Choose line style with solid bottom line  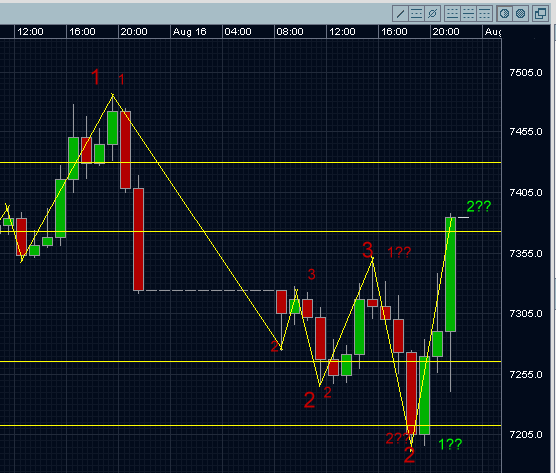pos(452,14)
